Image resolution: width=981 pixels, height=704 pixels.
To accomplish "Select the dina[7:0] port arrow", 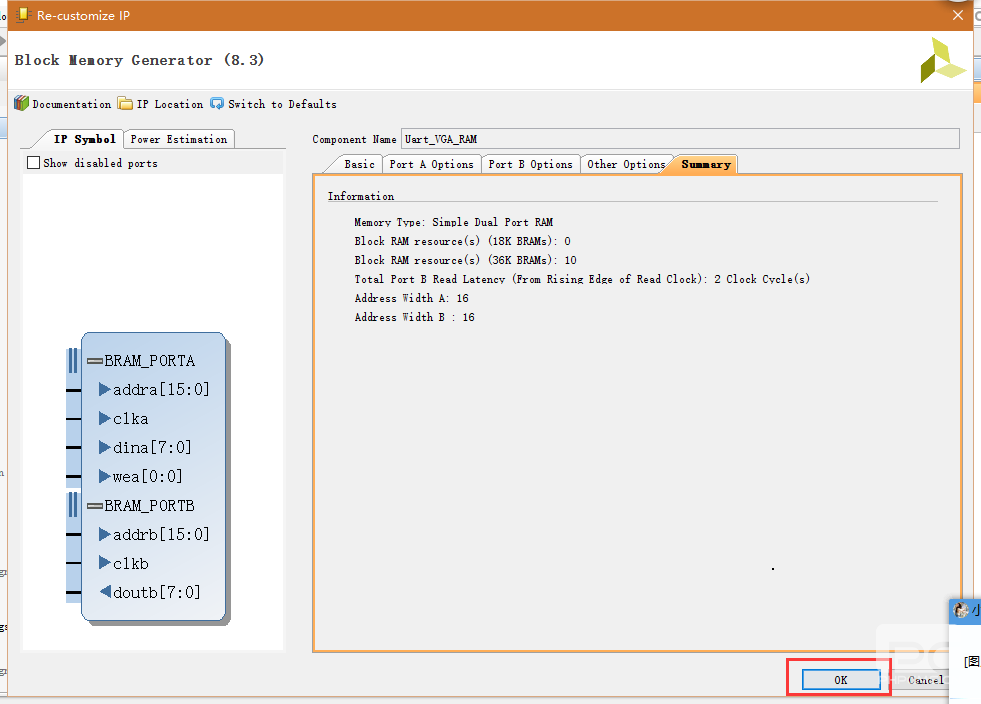I will [104, 447].
